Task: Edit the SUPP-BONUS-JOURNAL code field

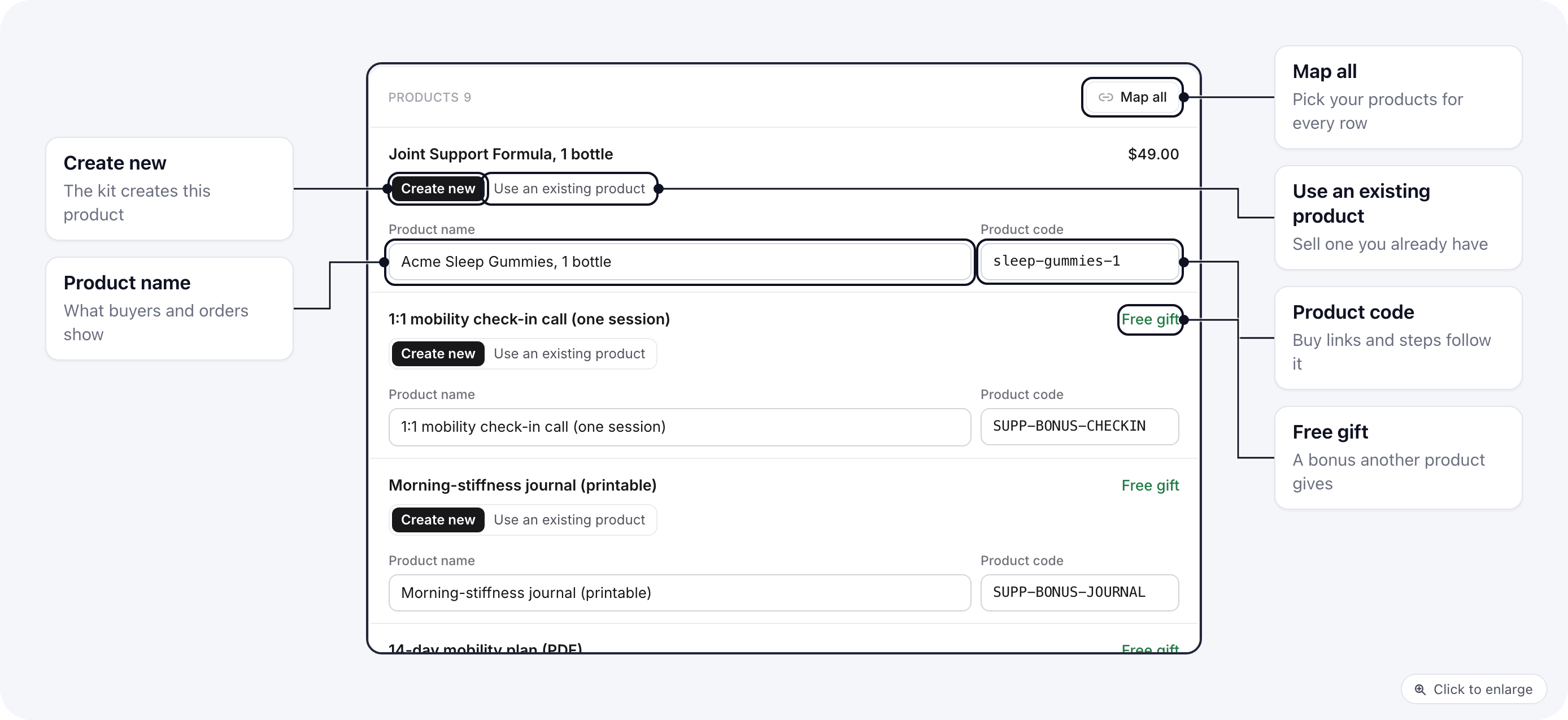Action: pos(1079,593)
